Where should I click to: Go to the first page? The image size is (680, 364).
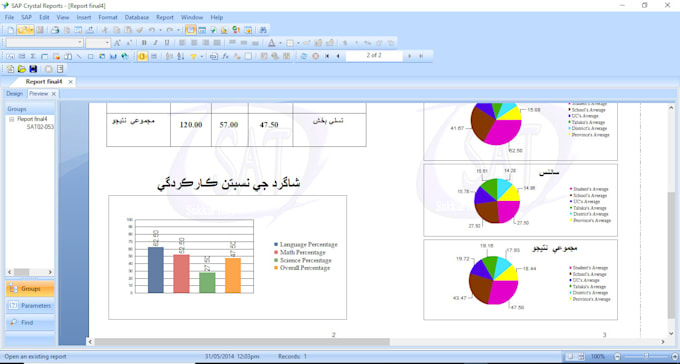tap(327, 56)
